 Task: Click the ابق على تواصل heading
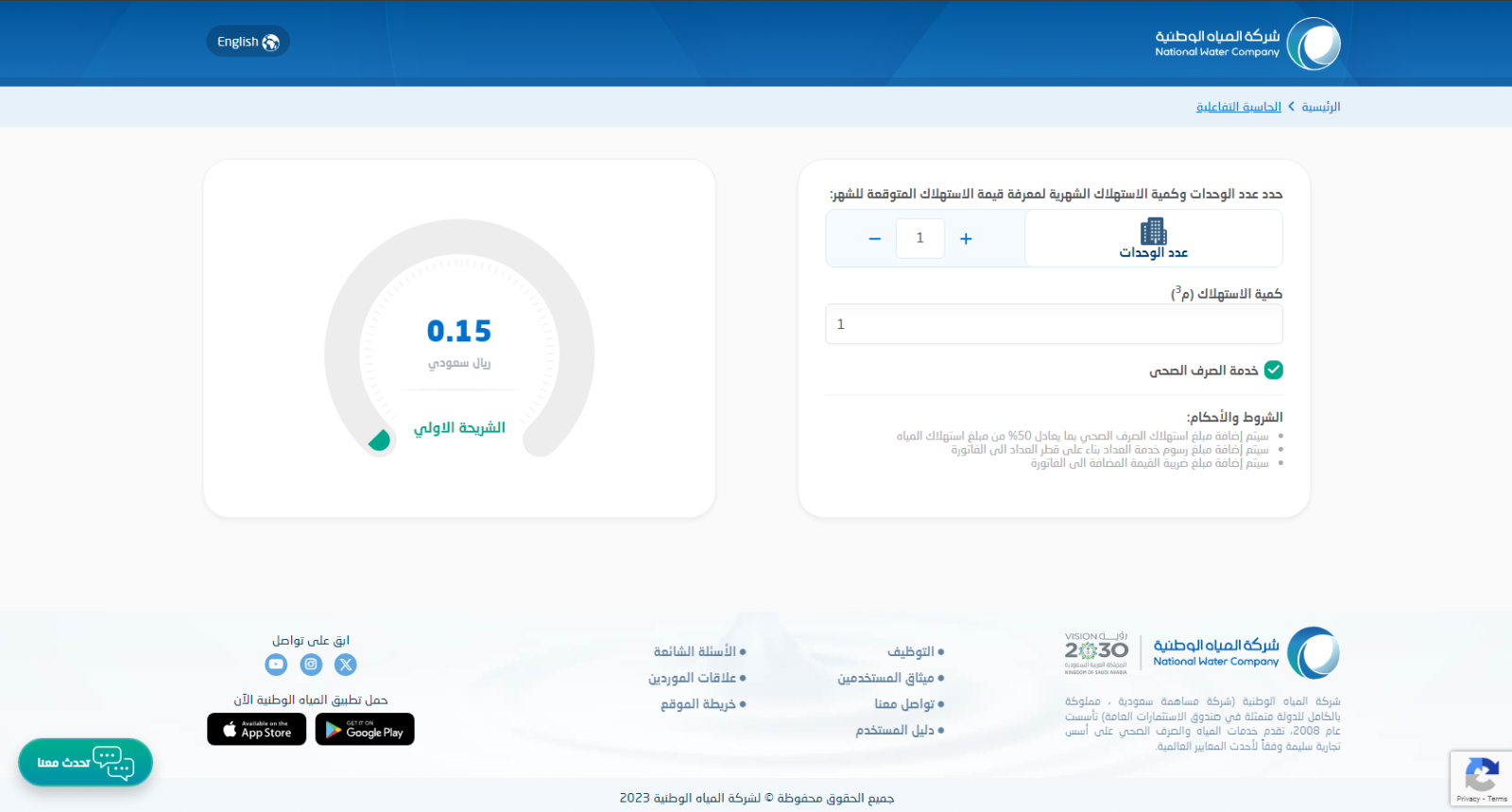(x=311, y=640)
